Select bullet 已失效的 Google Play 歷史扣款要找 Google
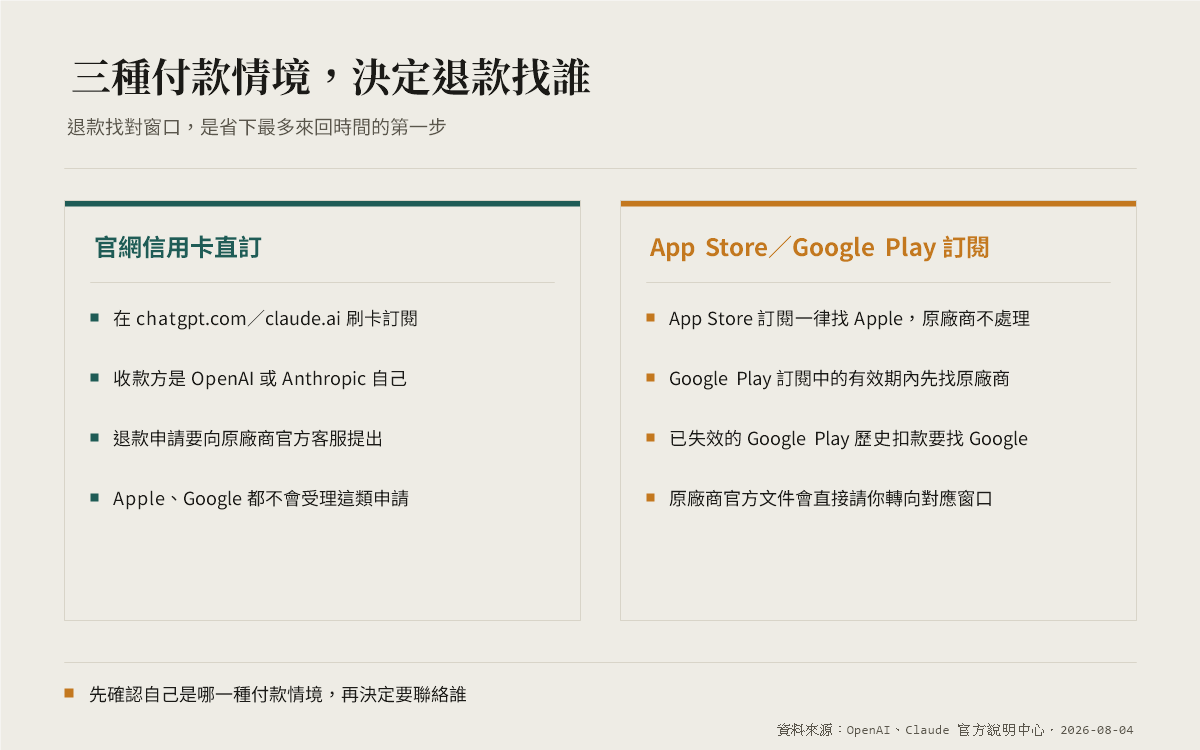 848,439
